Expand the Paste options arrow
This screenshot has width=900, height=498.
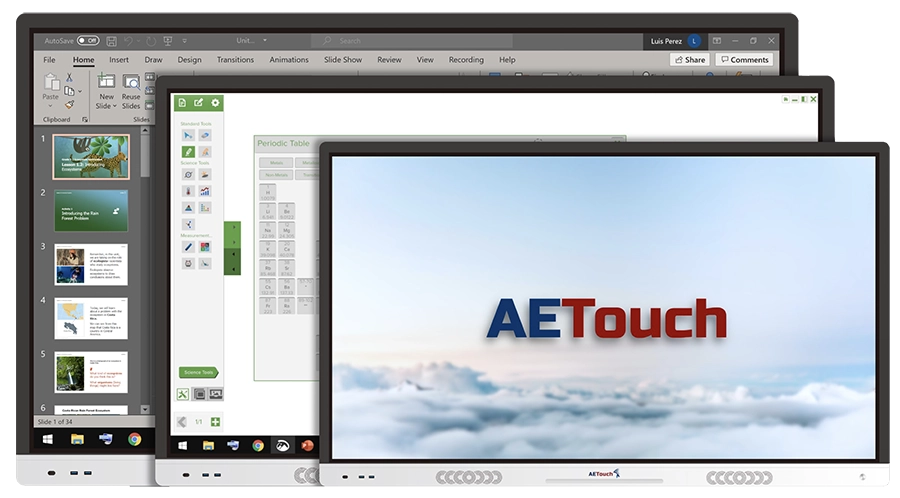[x=51, y=106]
